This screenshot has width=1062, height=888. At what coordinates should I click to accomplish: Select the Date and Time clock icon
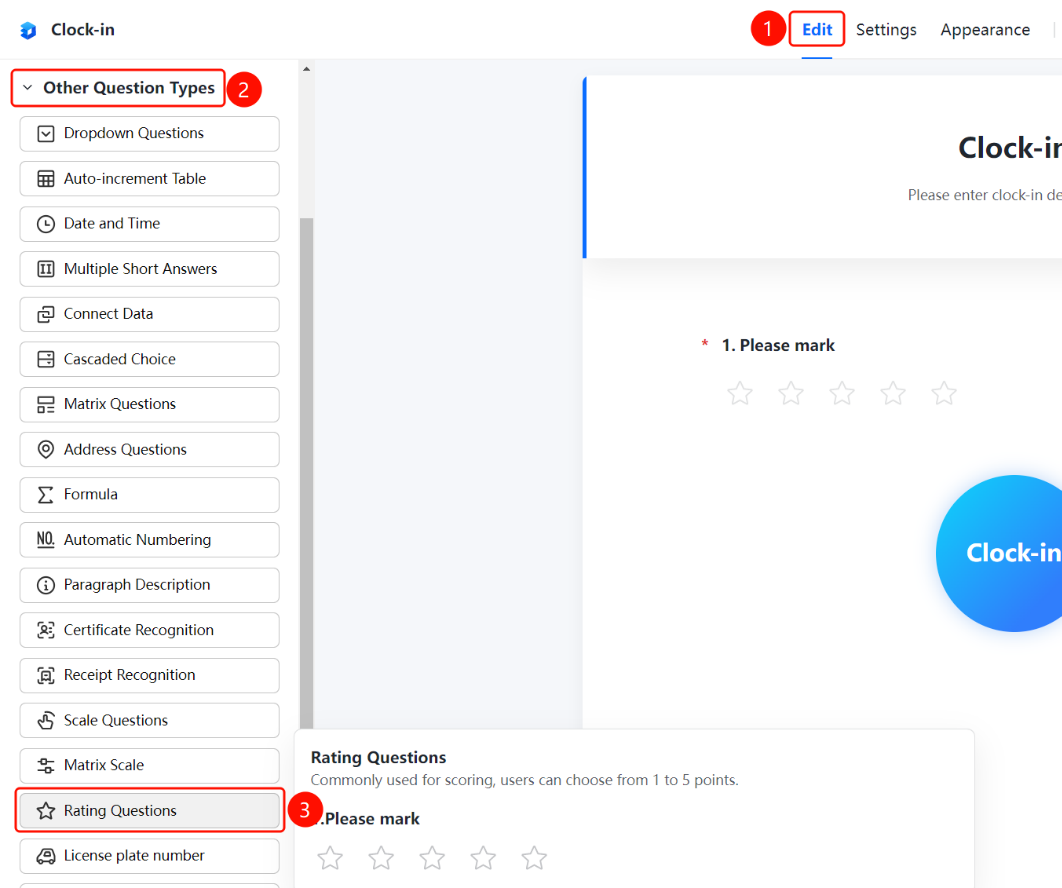pyautogui.click(x=45, y=224)
